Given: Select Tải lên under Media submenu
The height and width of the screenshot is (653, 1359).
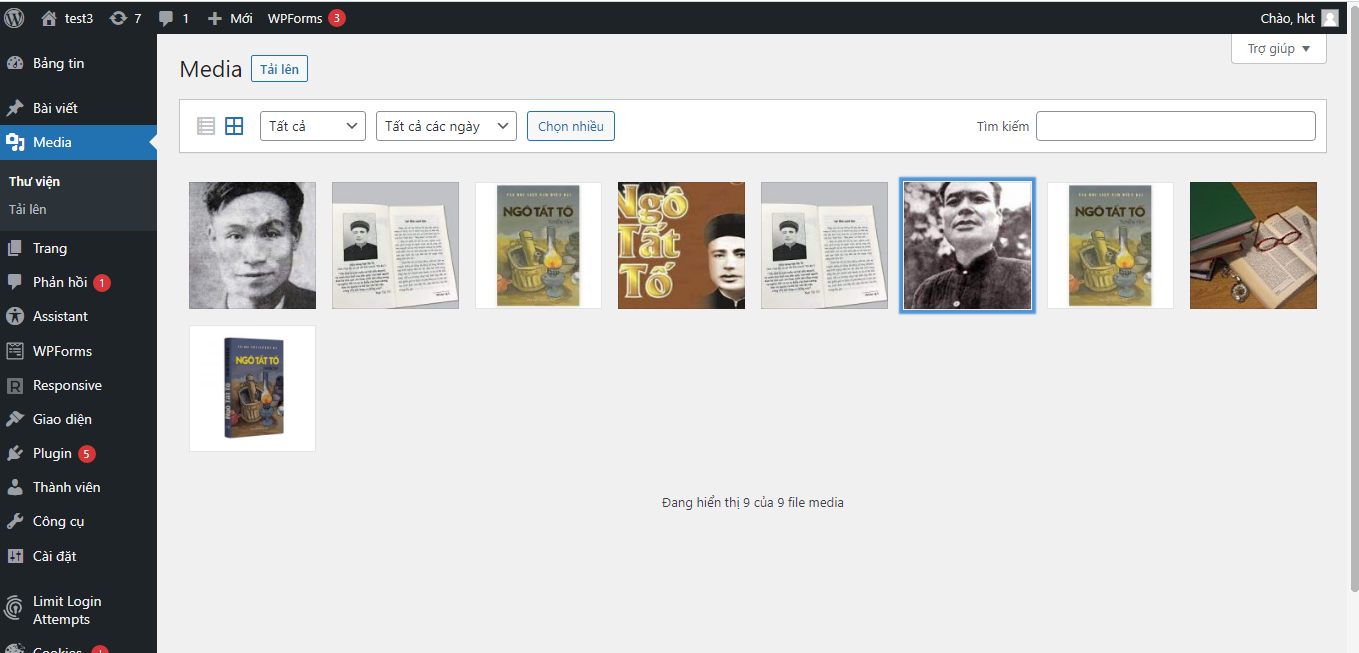Looking at the screenshot, I should coord(28,209).
